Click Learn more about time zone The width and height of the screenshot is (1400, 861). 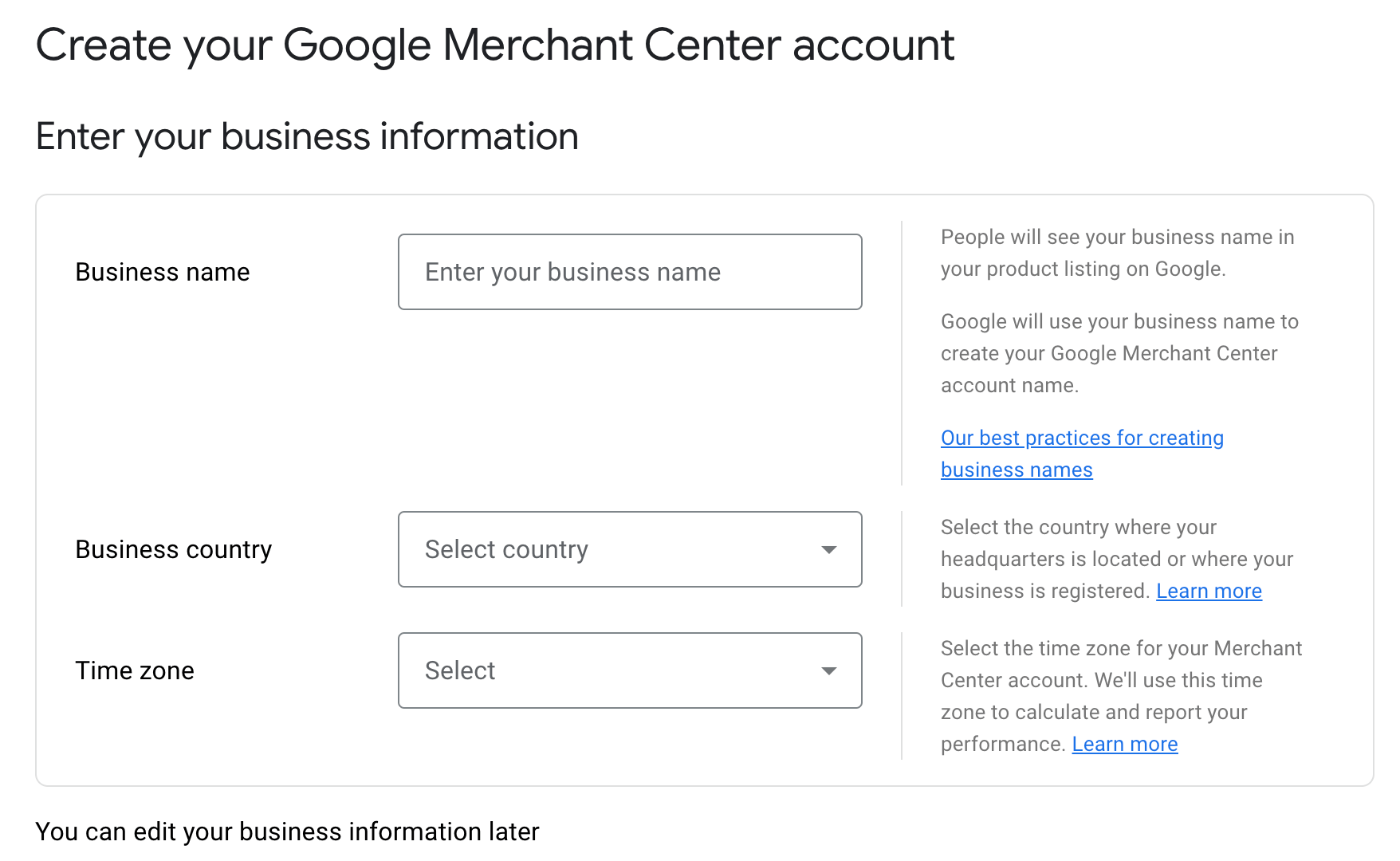(1124, 744)
